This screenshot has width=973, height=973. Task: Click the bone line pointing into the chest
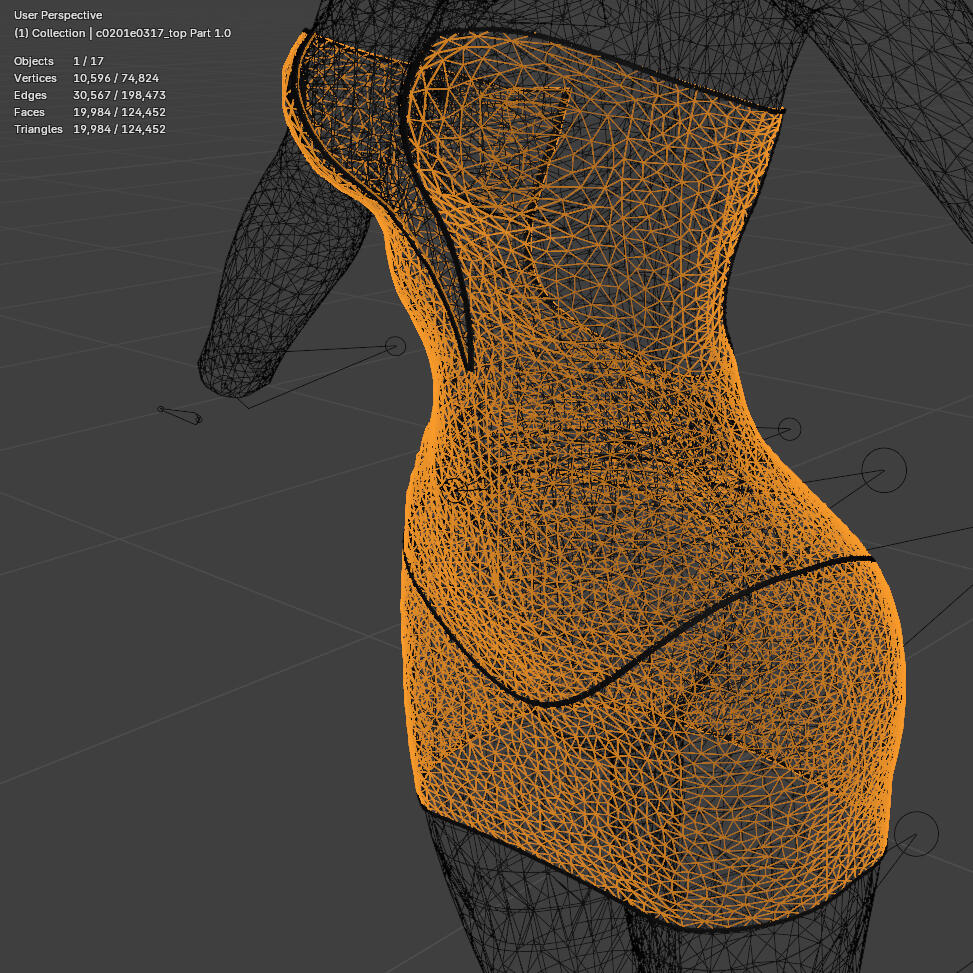point(420,350)
